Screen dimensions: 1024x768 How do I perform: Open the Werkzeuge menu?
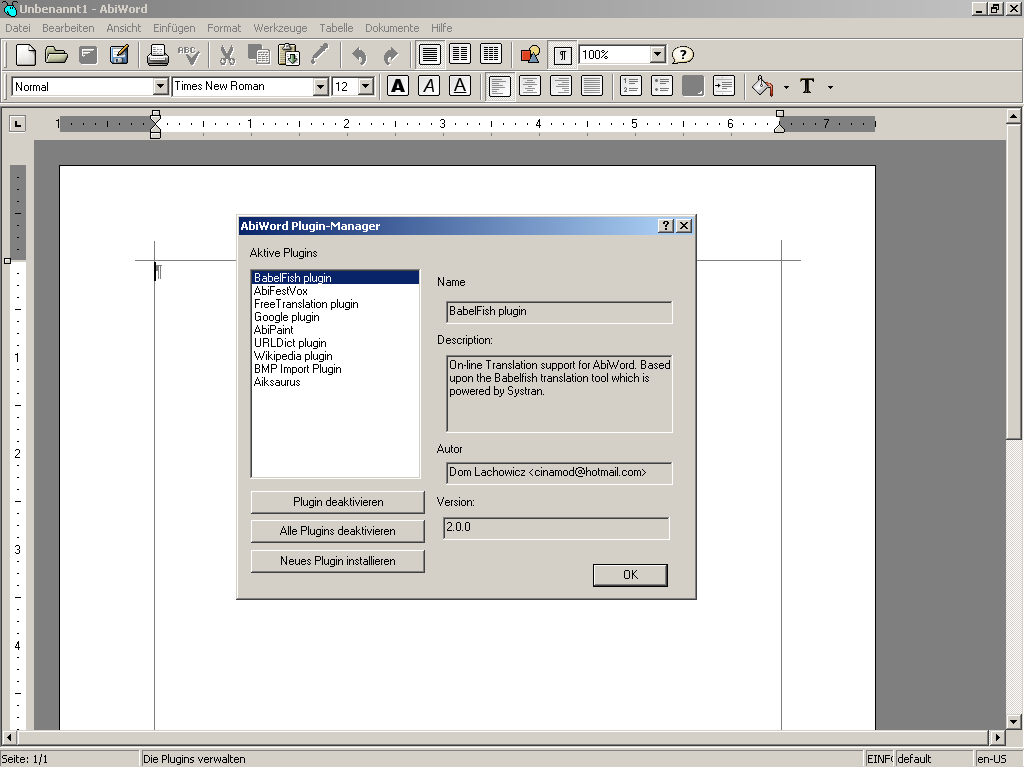point(280,28)
